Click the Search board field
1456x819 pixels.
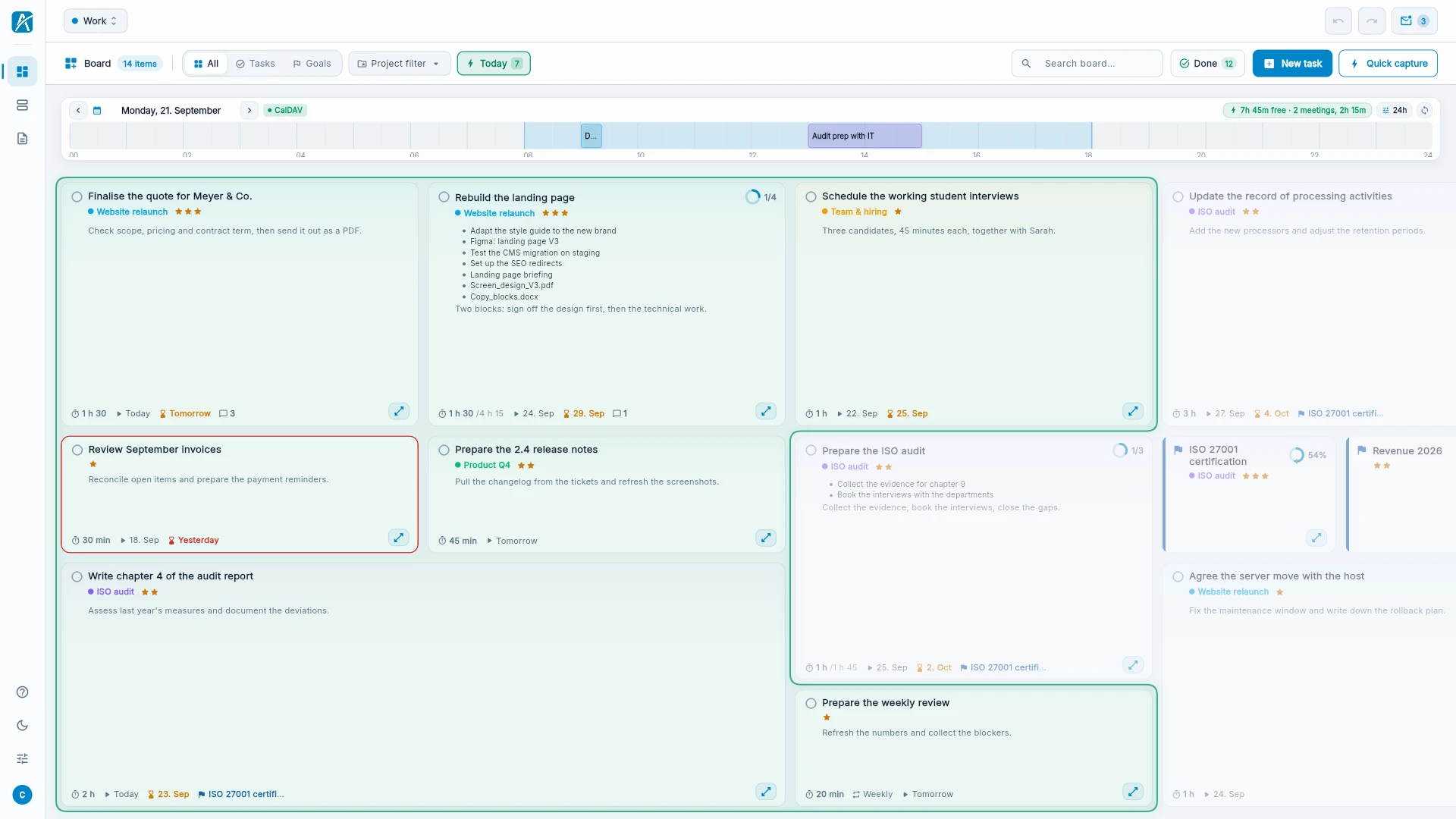pos(1087,64)
